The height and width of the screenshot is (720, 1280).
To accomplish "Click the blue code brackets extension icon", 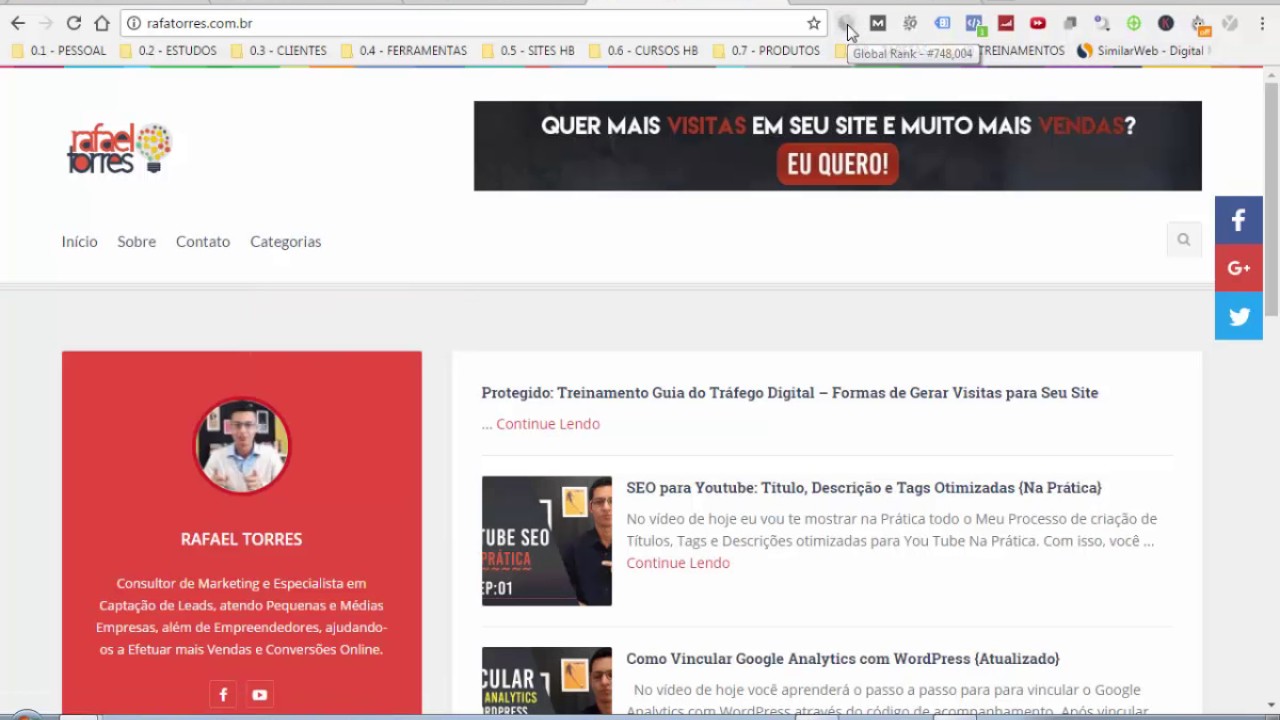I will click(x=974, y=23).
